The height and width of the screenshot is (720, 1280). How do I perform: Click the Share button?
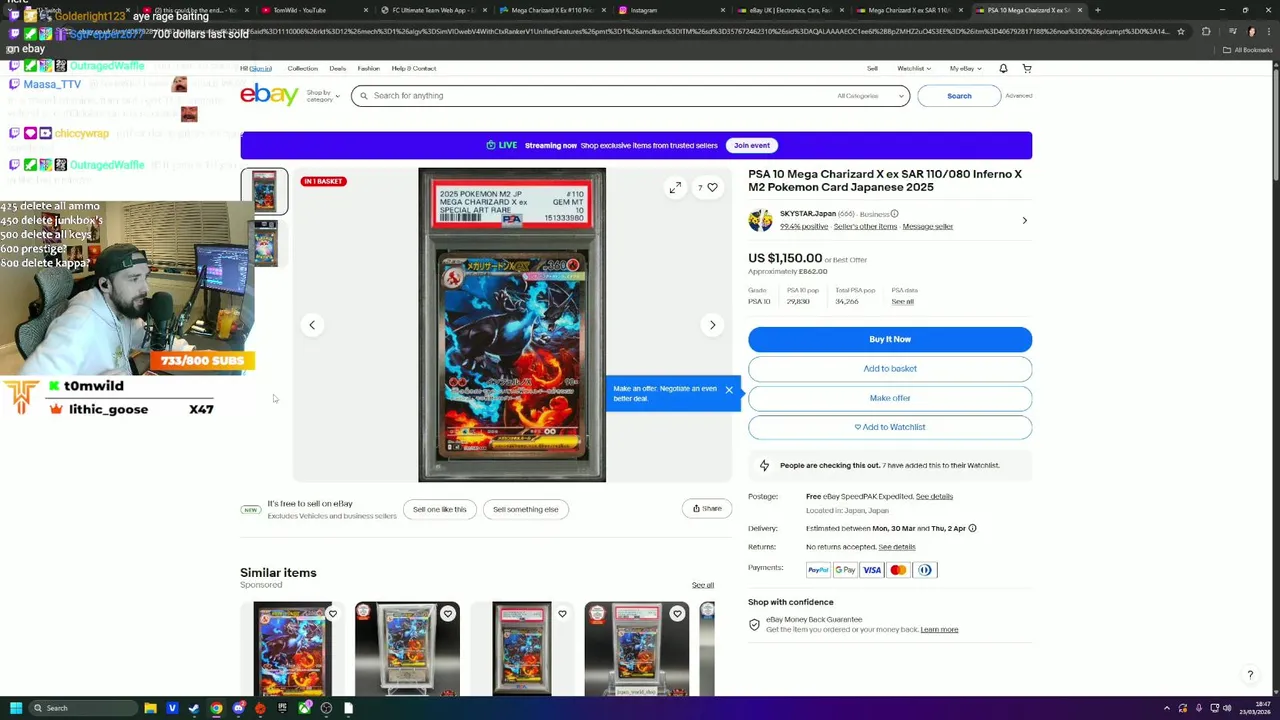[707, 509]
